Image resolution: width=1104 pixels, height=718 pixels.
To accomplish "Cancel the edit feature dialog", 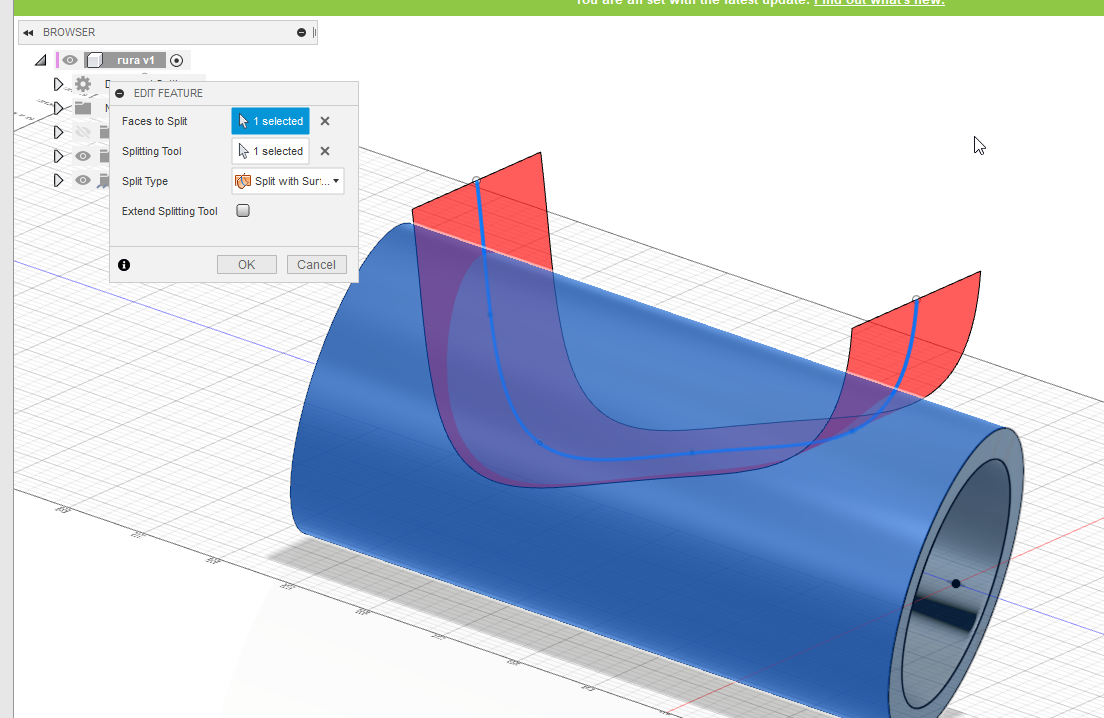I will 316,265.
